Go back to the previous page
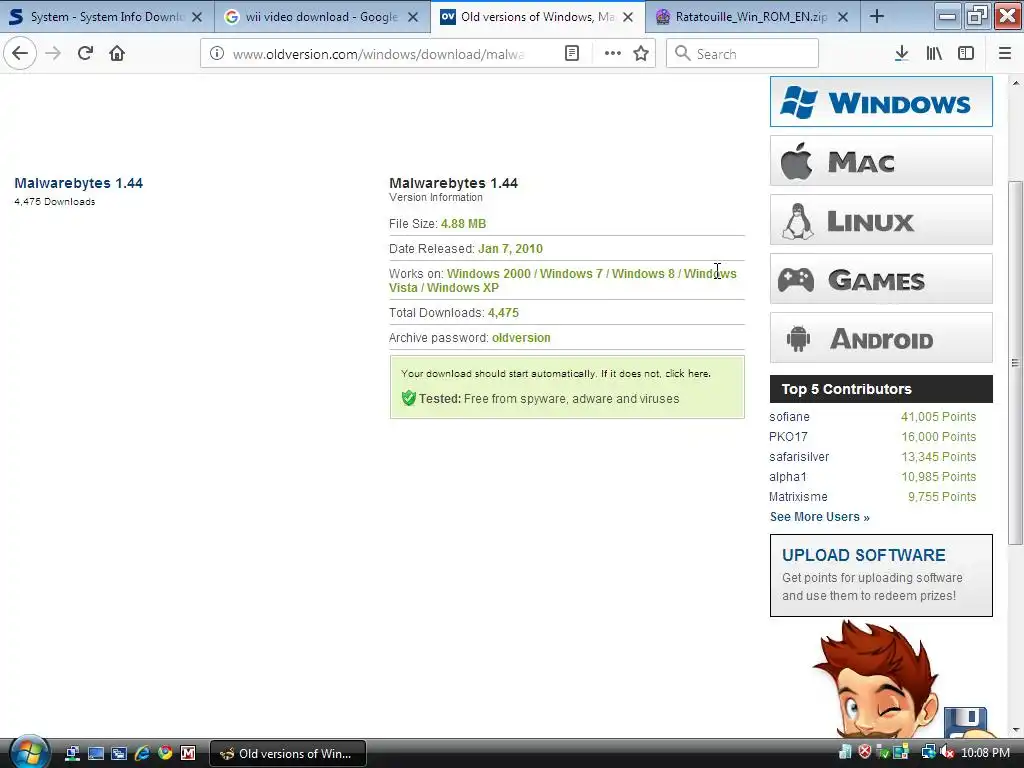Image resolution: width=1024 pixels, height=768 pixels. pyautogui.click(x=20, y=53)
